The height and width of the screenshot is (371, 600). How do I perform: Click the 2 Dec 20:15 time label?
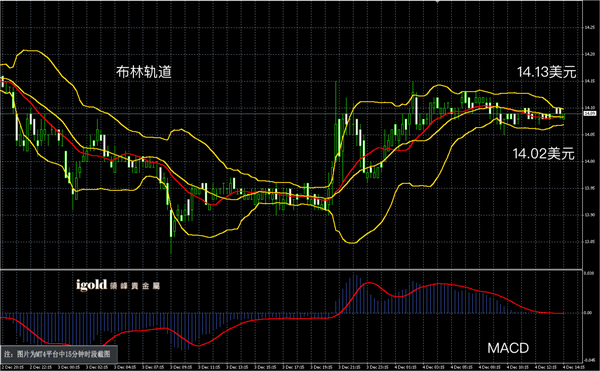tap(13, 368)
